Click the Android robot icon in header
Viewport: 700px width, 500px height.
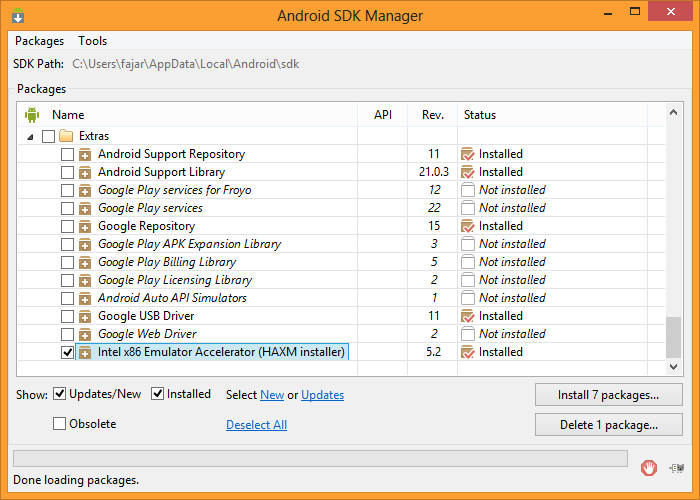pyautogui.click(x=31, y=115)
